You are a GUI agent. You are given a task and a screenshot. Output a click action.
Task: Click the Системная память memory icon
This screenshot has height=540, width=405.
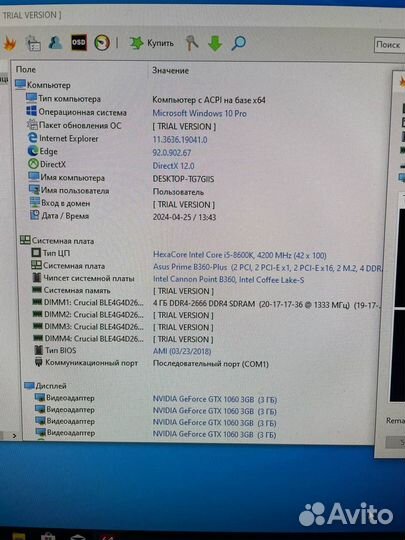click(37, 290)
